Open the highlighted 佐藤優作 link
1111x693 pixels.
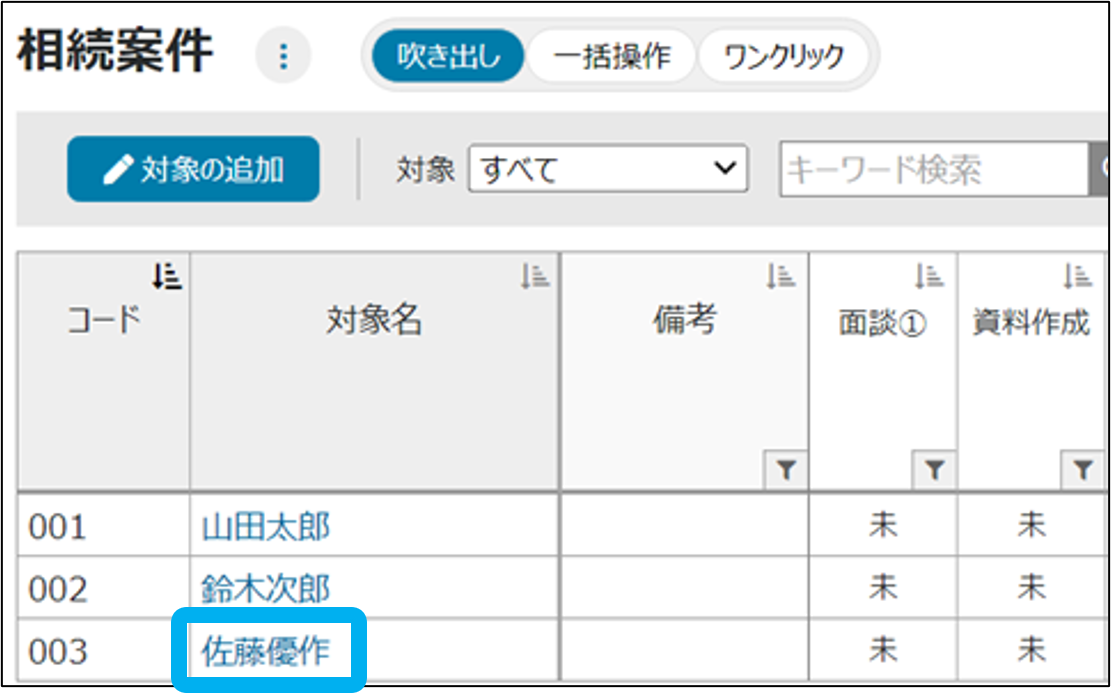click(x=265, y=651)
